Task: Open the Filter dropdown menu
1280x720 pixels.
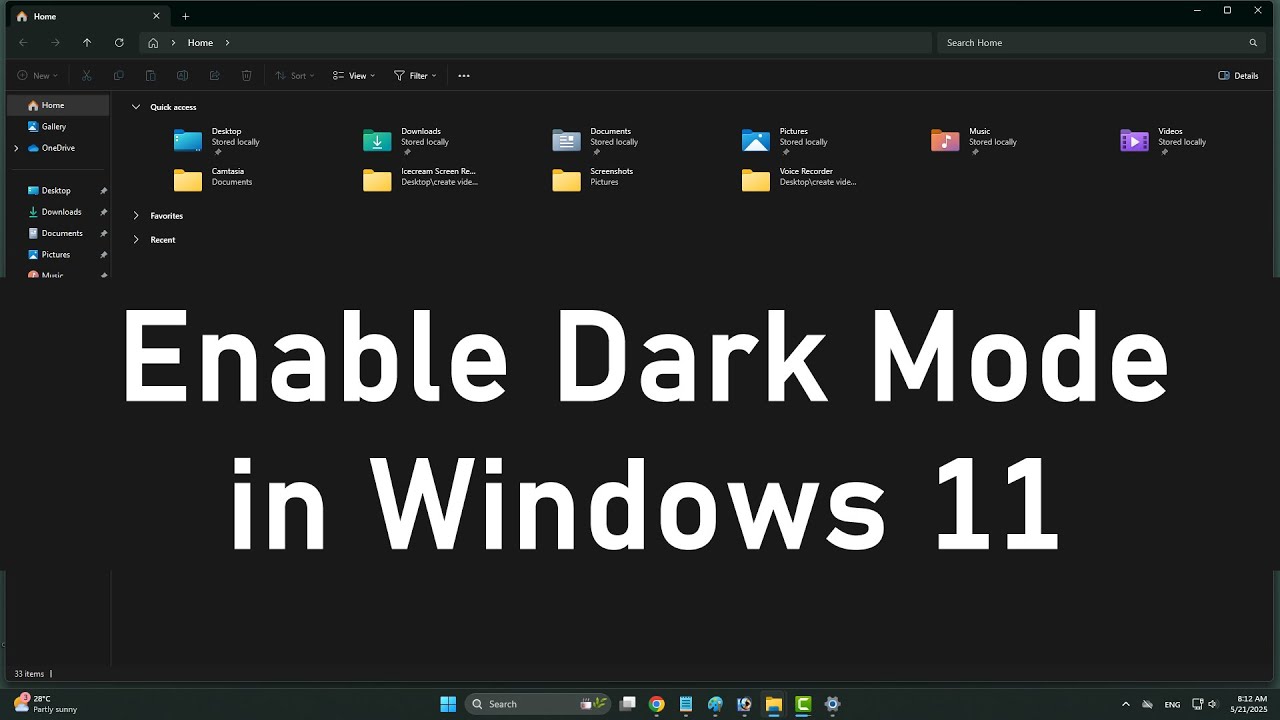Action: click(x=415, y=75)
